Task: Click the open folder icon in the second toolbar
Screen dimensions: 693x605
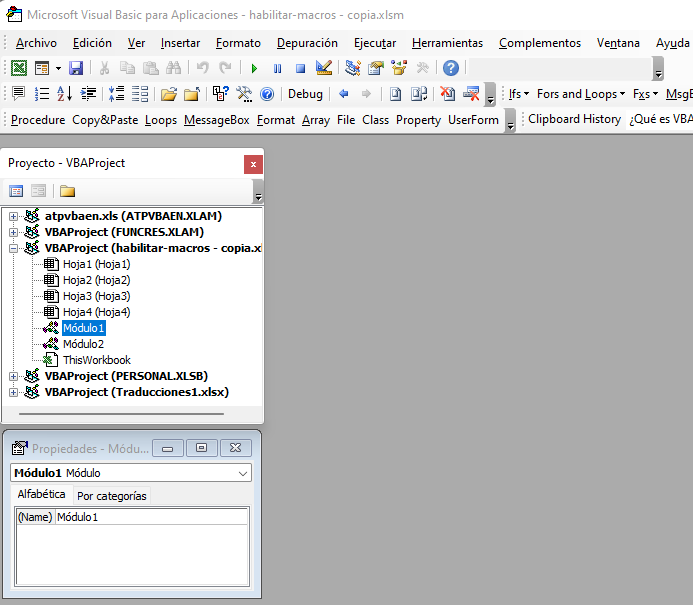Action: [x=168, y=94]
